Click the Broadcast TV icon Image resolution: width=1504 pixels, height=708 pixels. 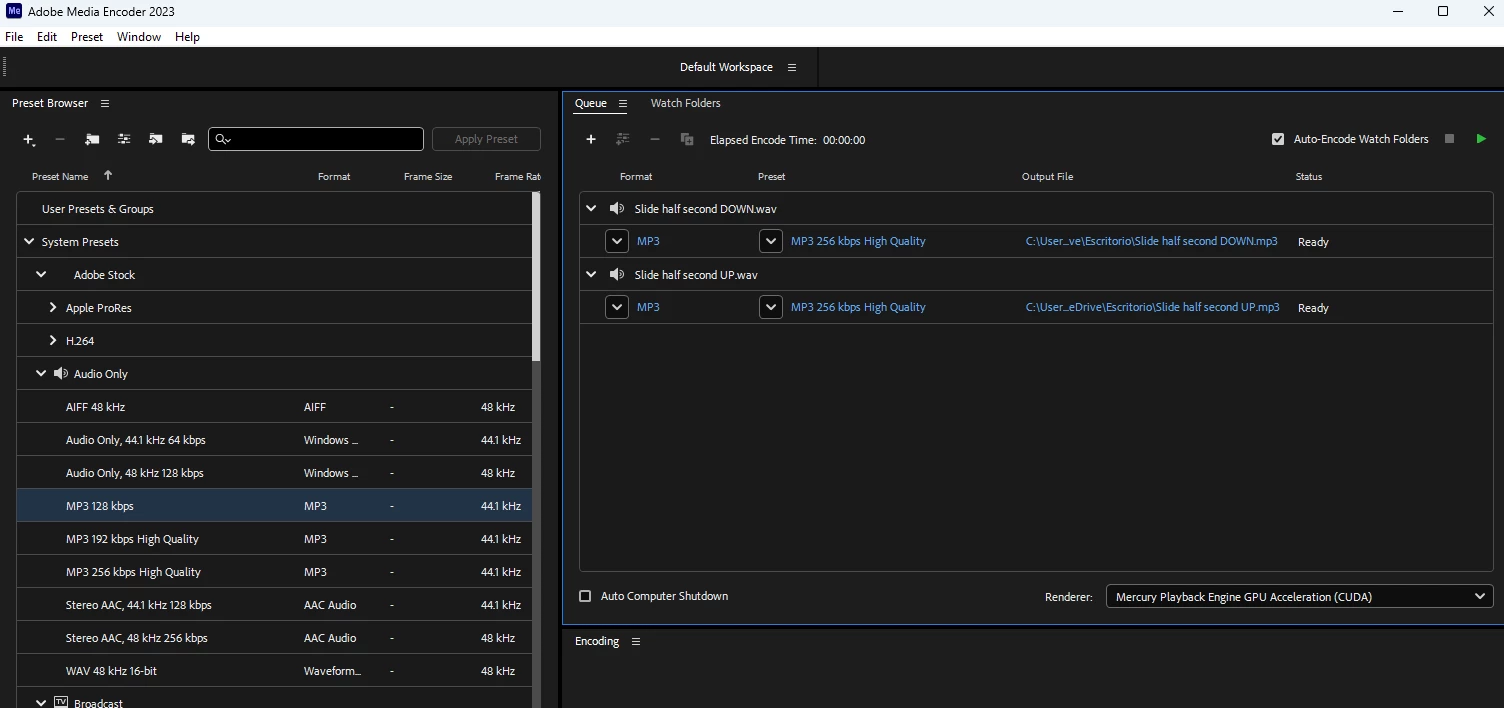pos(61,703)
